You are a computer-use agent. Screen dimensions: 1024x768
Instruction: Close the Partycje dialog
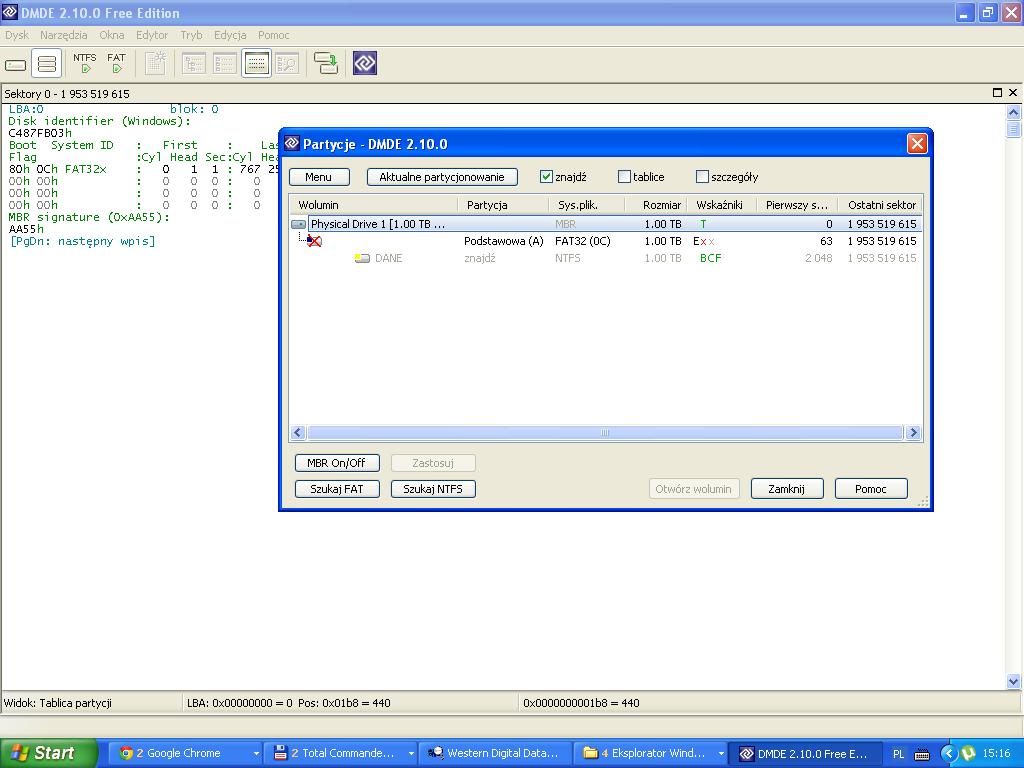click(x=917, y=144)
